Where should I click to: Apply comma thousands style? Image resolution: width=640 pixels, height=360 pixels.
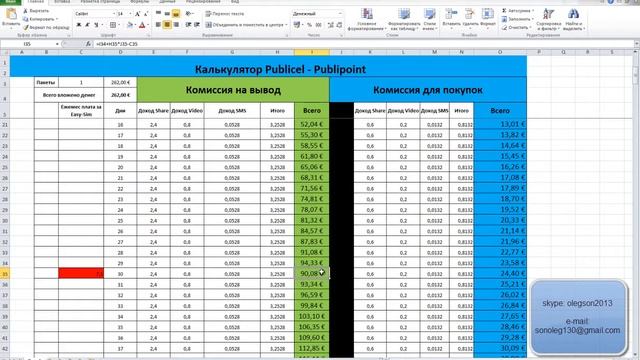(318, 25)
